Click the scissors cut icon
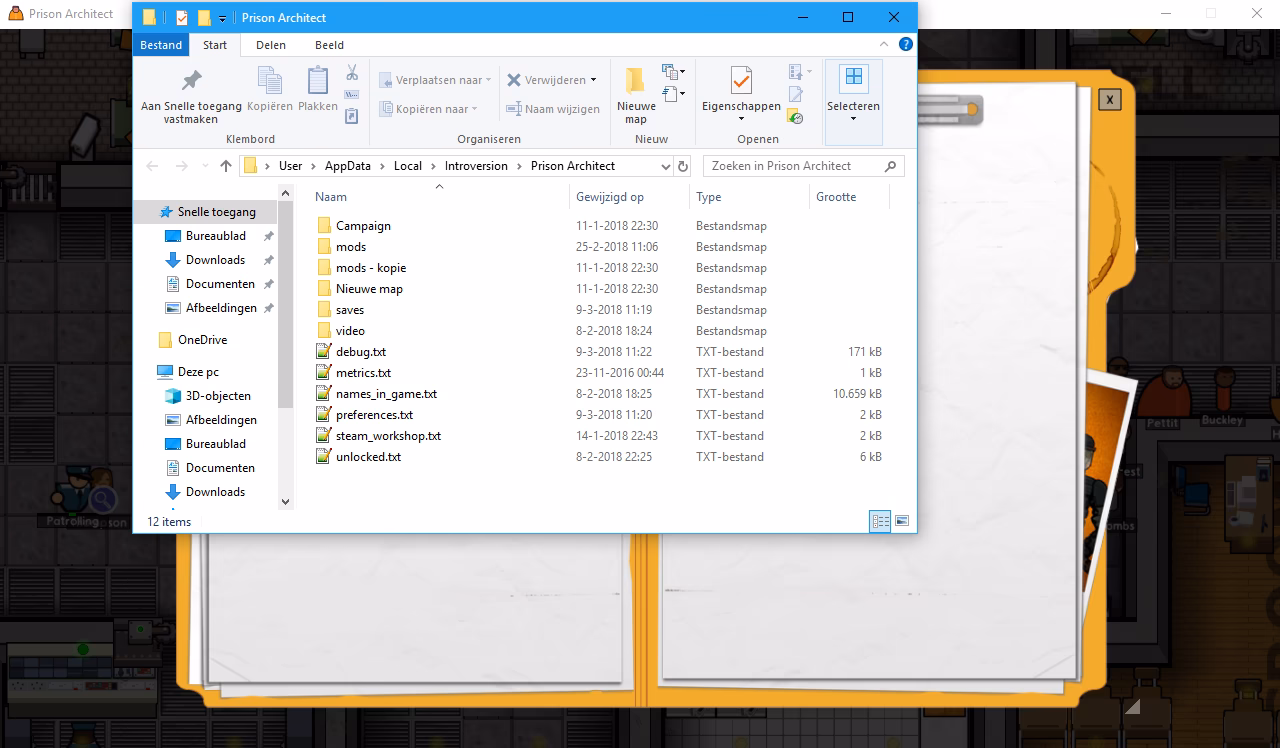The height and width of the screenshot is (748, 1280). 352,73
